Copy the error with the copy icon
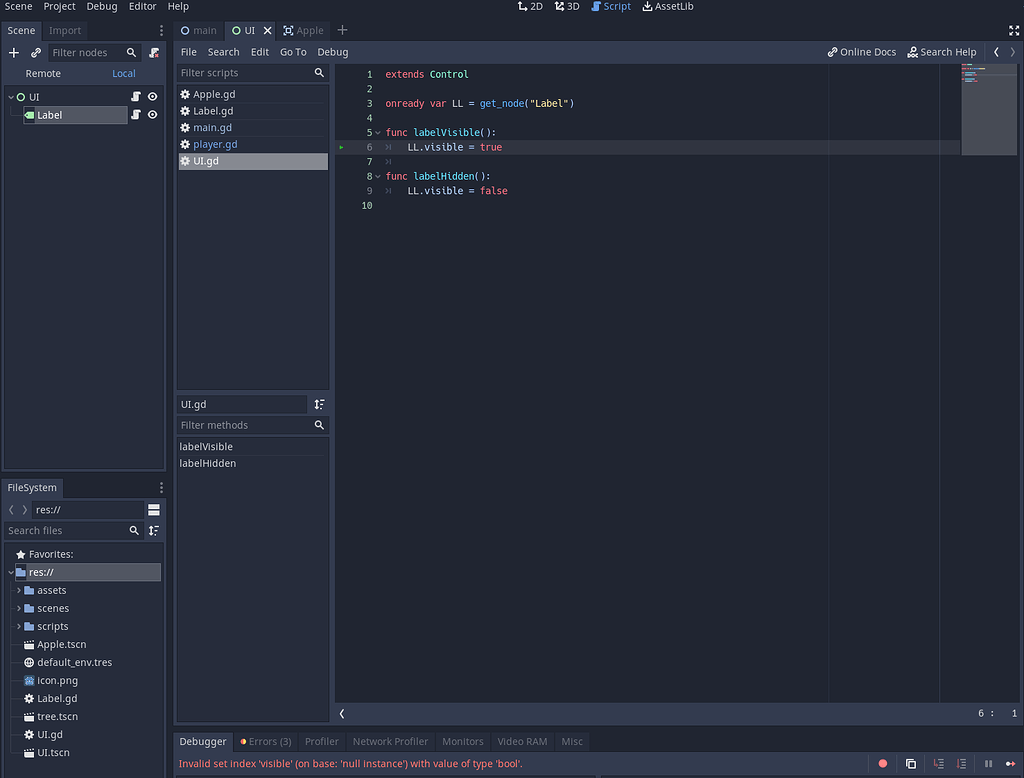This screenshot has width=1024, height=778. click(x=911, y=763)
